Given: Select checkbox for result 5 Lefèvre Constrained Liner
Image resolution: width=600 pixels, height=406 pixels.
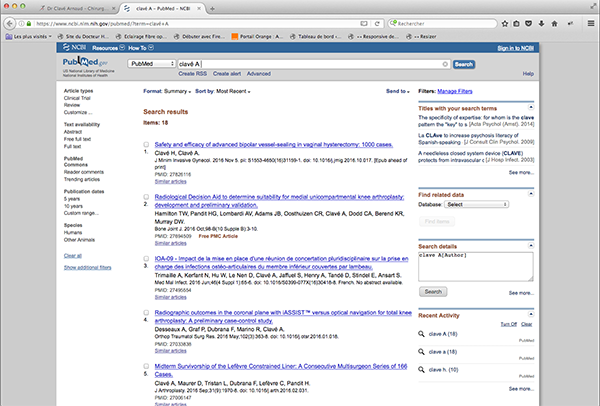Looking at the screenshot, I should tap(146, 366).
